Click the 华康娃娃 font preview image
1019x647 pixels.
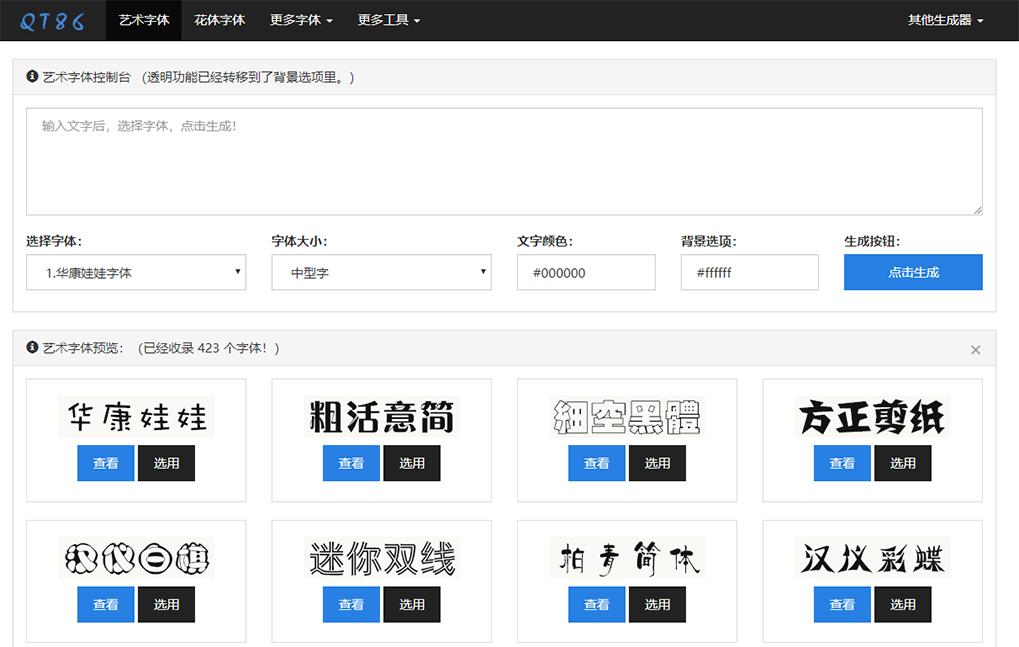point(136,416)
